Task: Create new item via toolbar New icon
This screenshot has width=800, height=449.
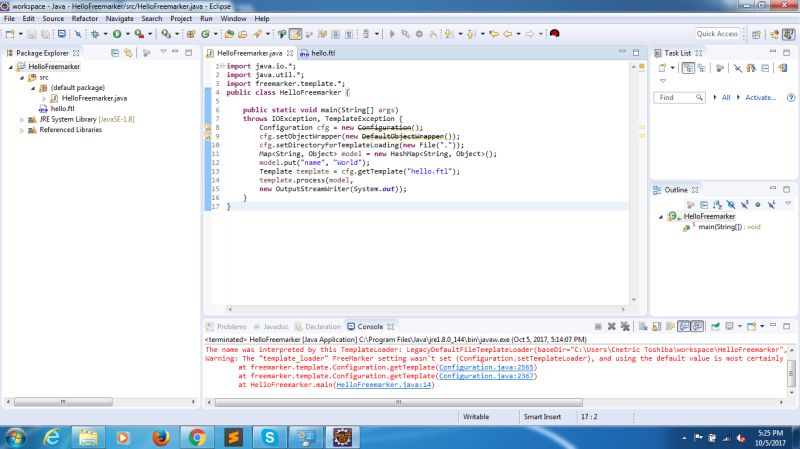Action: coord(10,34)
